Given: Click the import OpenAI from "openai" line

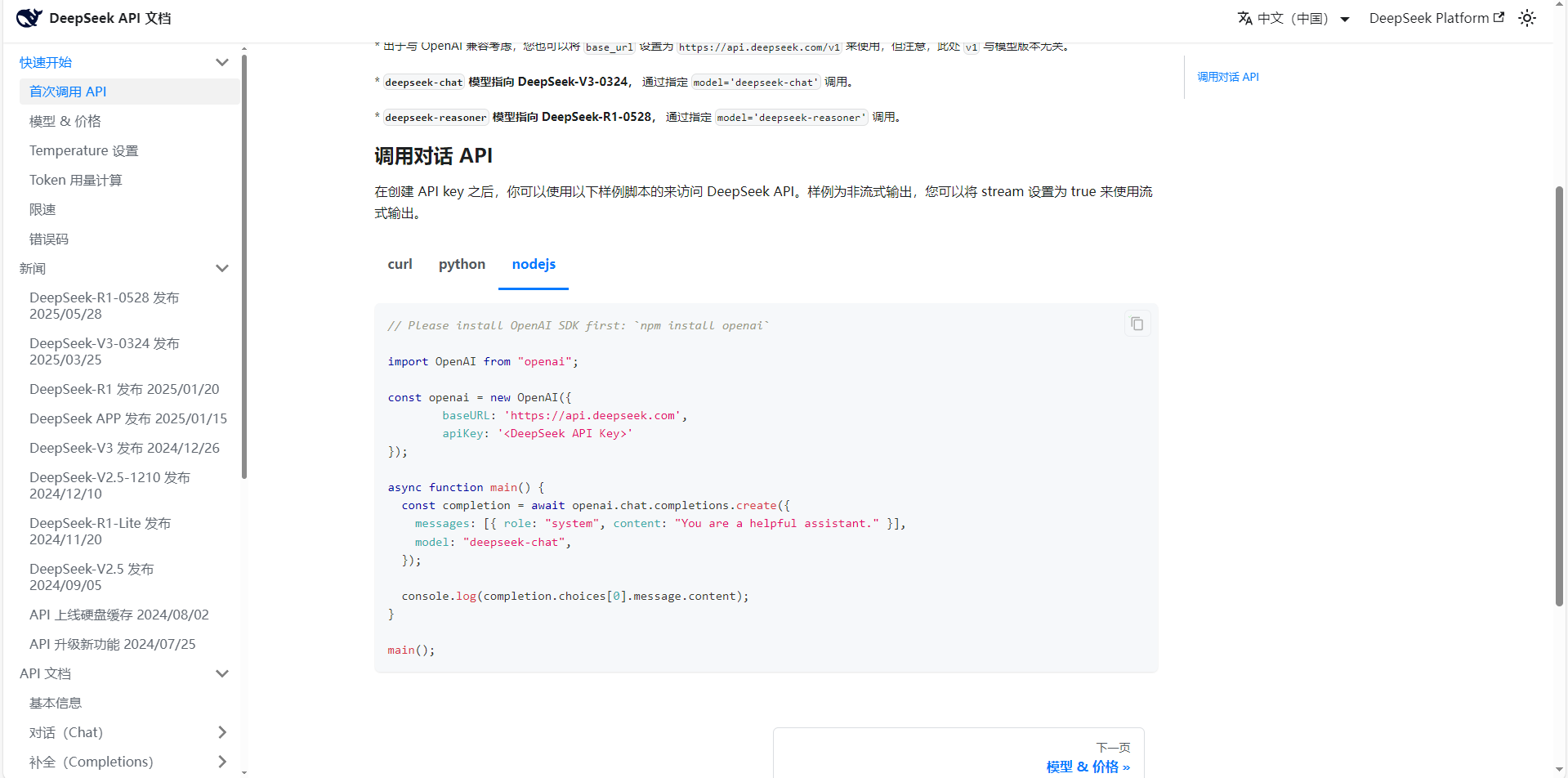Looking at the screenshot, I should coord(483,361).
